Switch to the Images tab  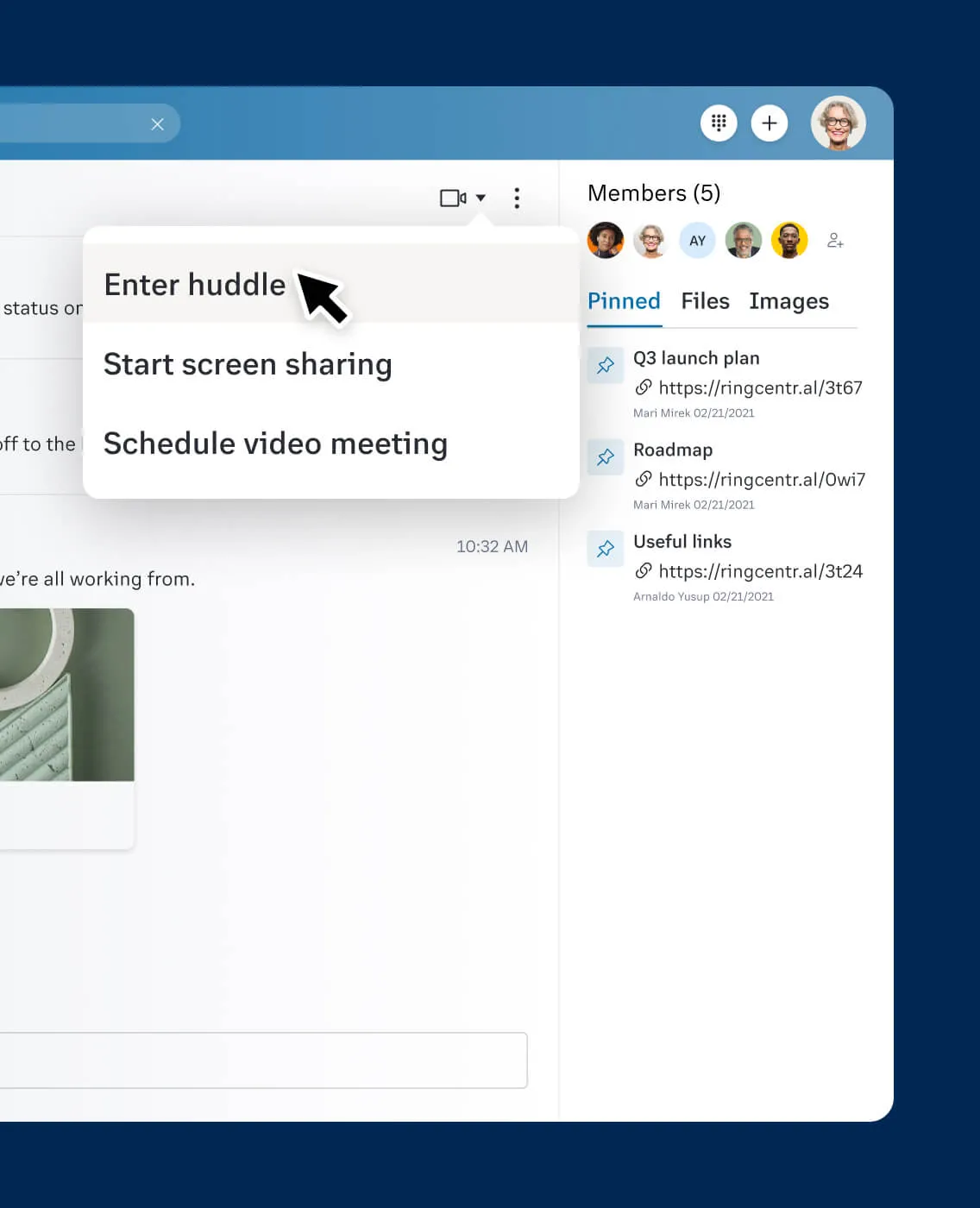pyautogui.click(x=788, y=301)
